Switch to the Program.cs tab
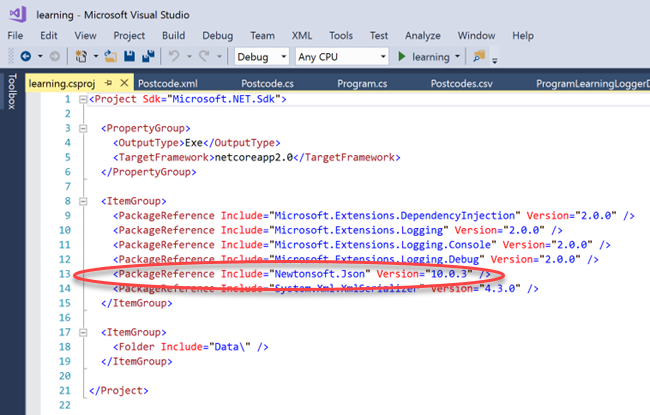The image size is (650, 415). [x=362, y=84]
